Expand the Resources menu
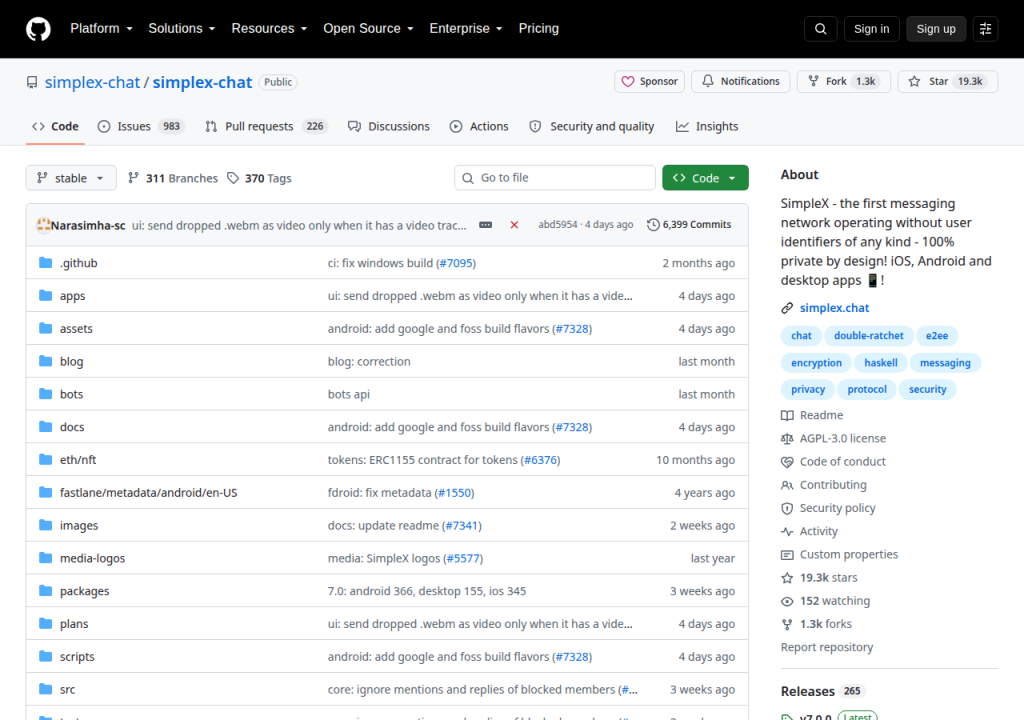Viewport: 1024px width, 720px height. (269, 29)
